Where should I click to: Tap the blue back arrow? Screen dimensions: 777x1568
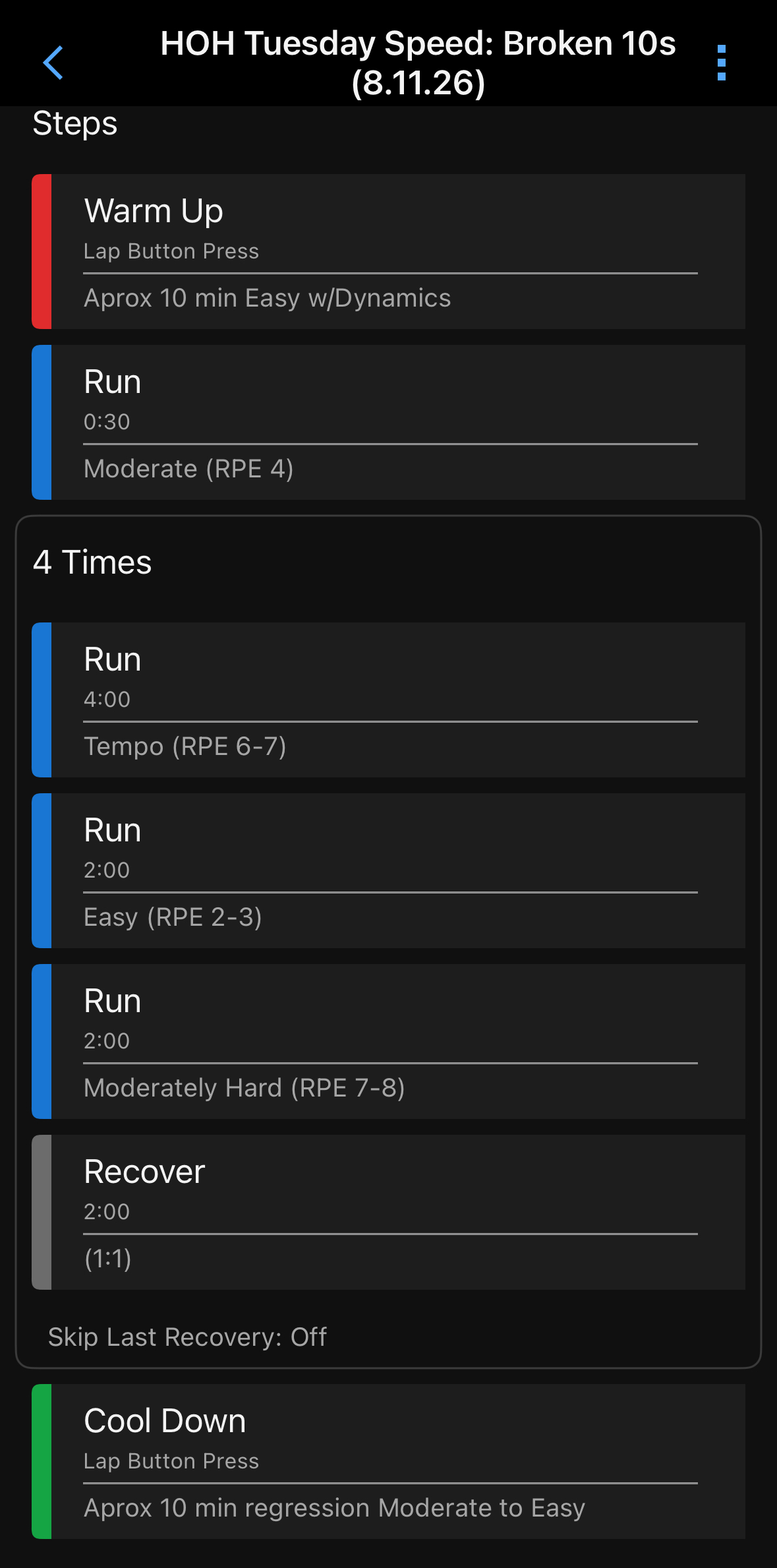pos(53,63)
